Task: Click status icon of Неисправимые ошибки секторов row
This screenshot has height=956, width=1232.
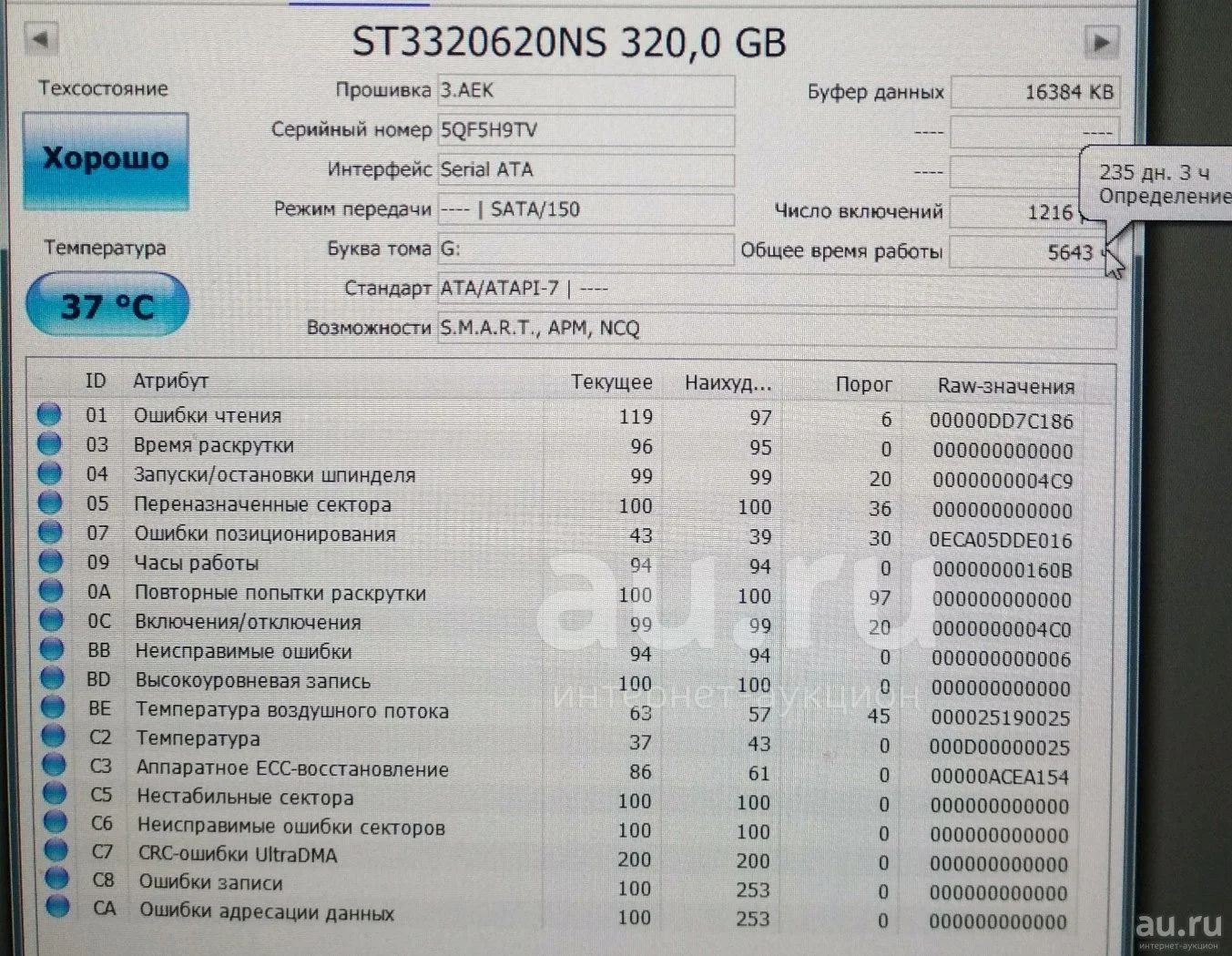Action: (56, 823)
